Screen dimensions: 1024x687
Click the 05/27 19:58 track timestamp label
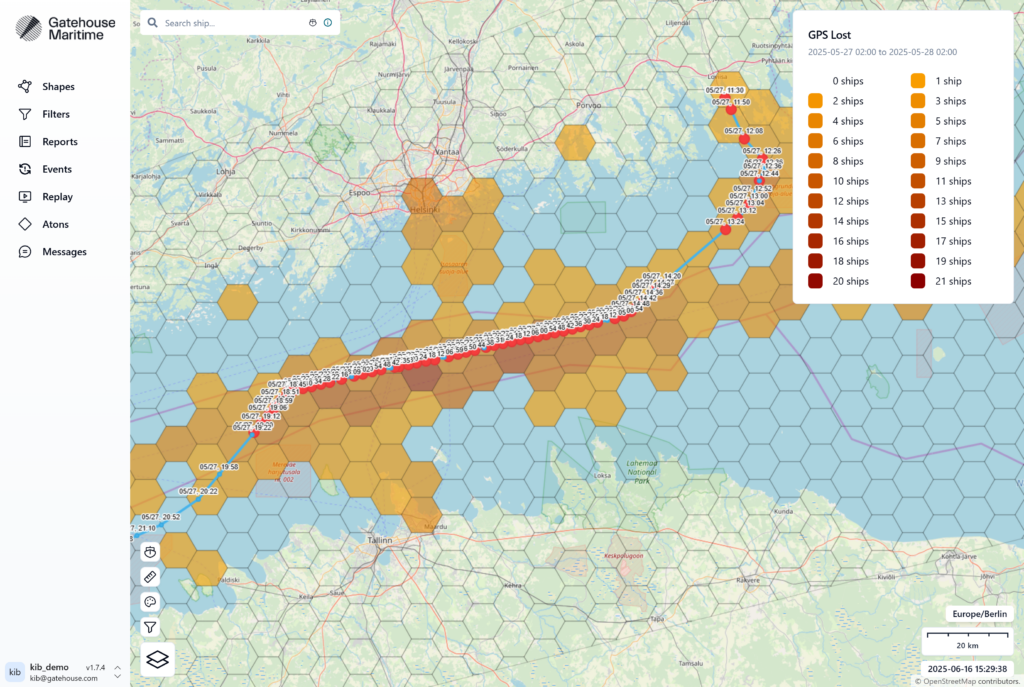[x=219, y=467]
